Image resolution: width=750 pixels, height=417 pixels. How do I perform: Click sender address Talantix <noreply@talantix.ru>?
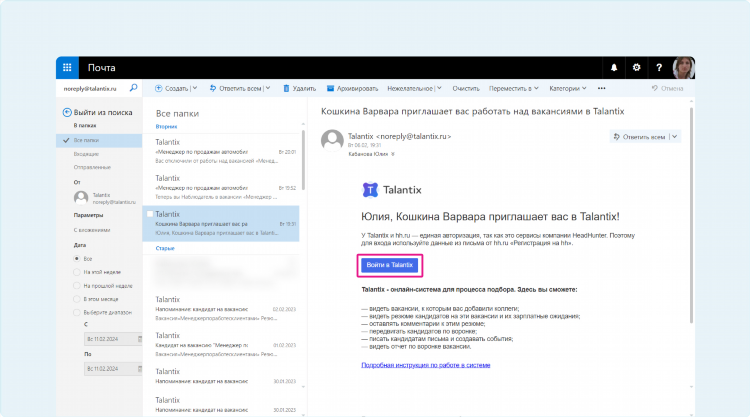click(x=399, y=136)
